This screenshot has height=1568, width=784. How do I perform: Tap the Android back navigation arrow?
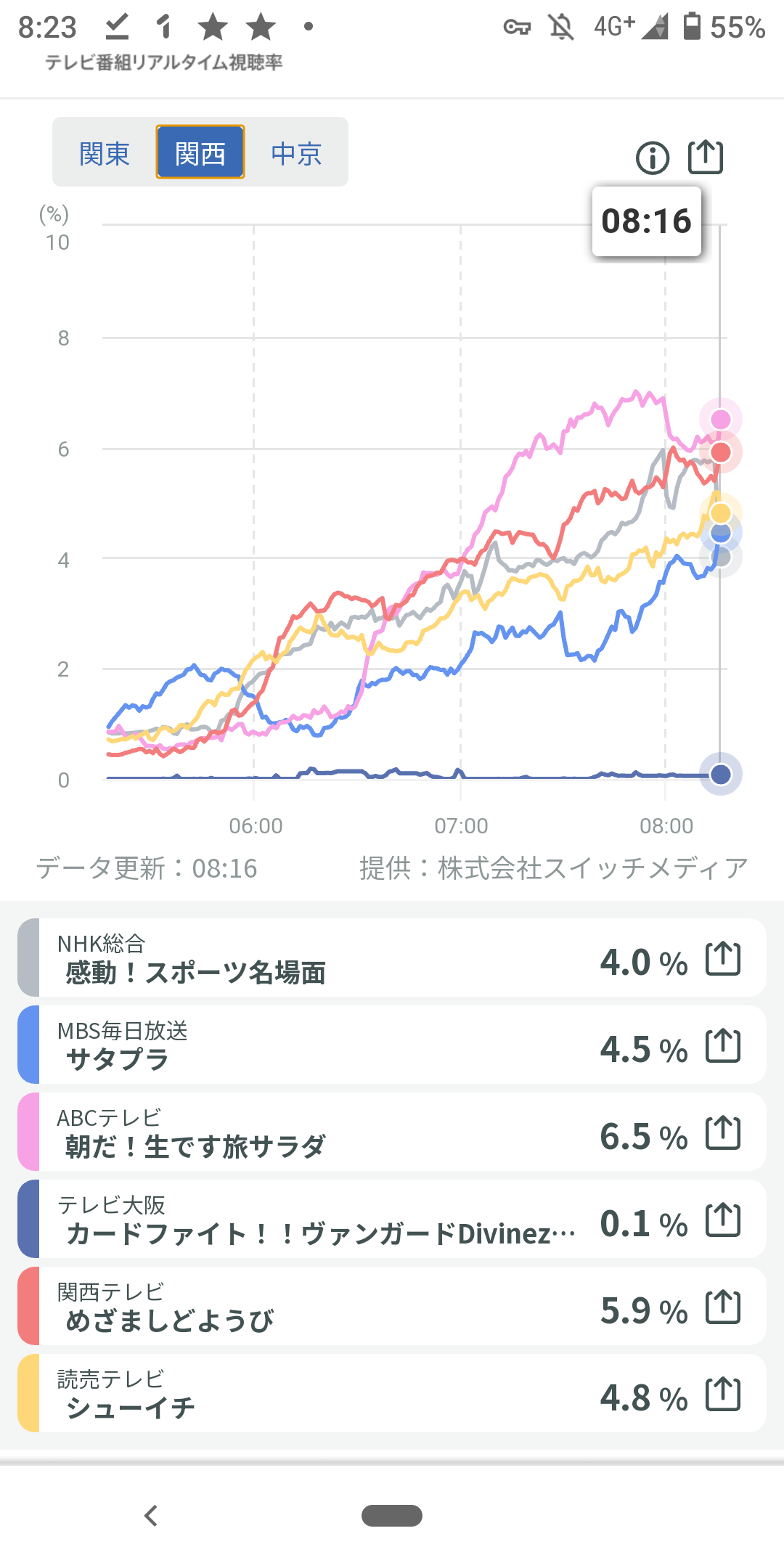(151, 1516)
